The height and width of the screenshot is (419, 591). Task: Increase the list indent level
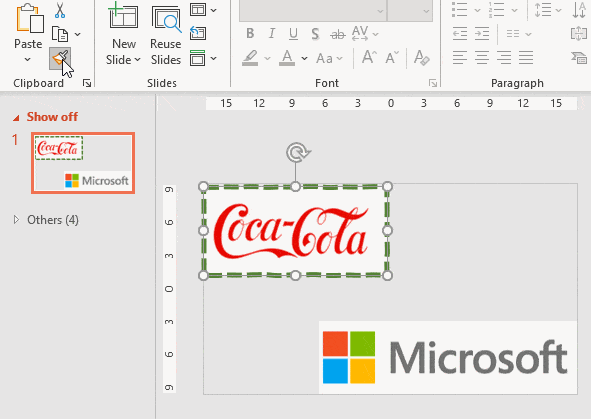coord(482,34)
